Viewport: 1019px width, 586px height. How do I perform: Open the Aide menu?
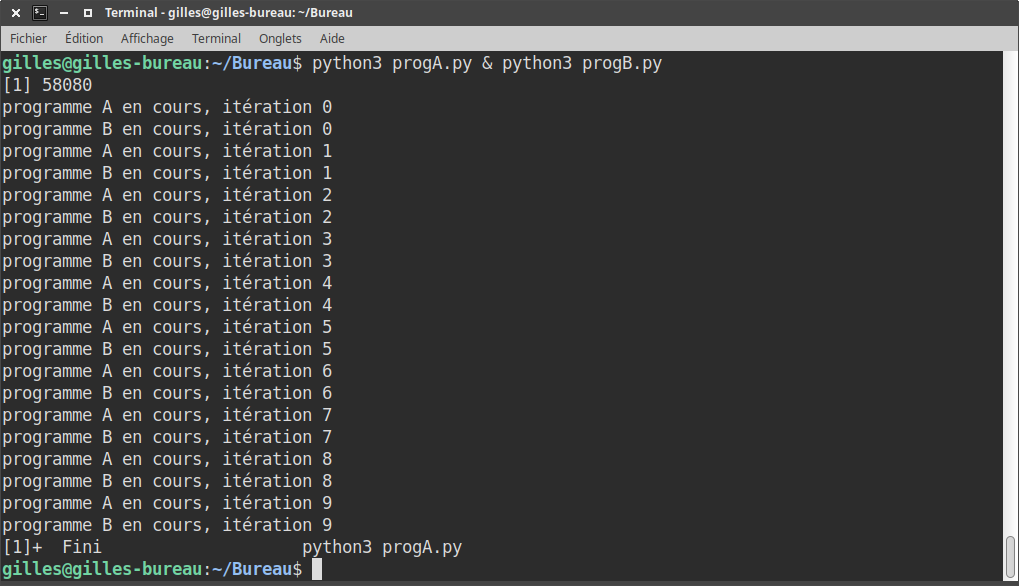click(x=332, y=38)
